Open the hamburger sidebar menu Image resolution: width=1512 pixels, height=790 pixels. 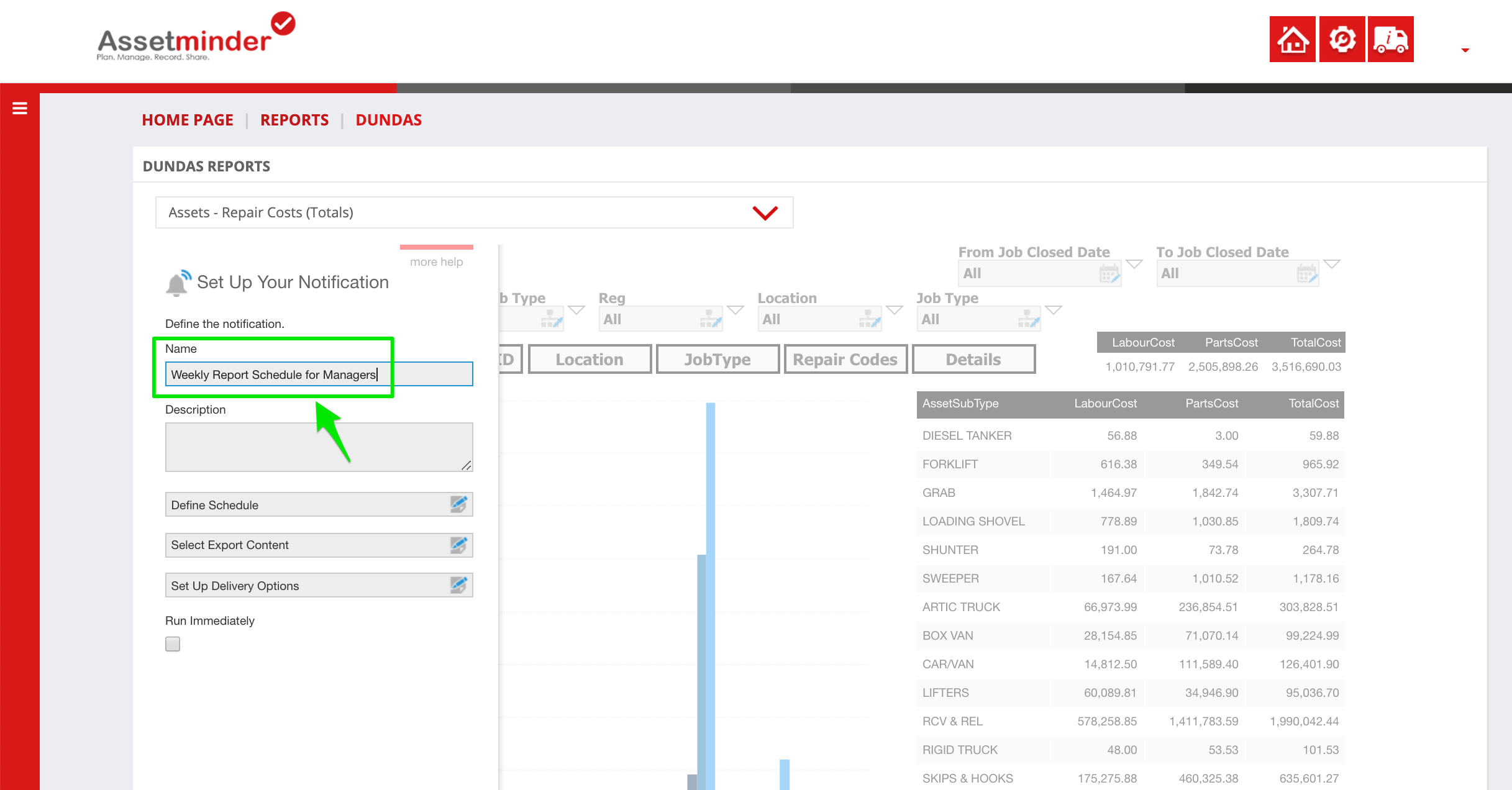20,109
